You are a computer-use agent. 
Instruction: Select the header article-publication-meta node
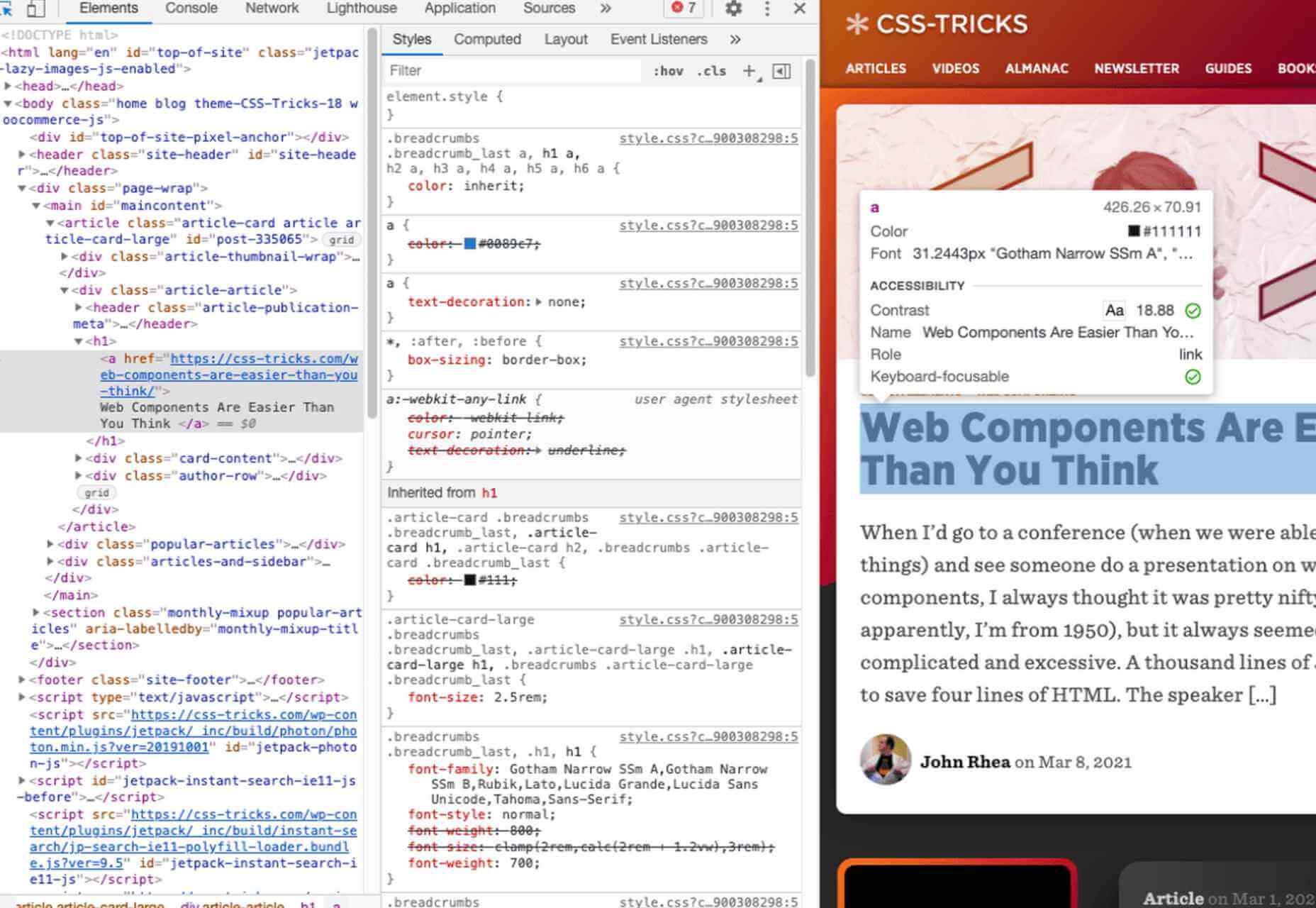(216, 316)
